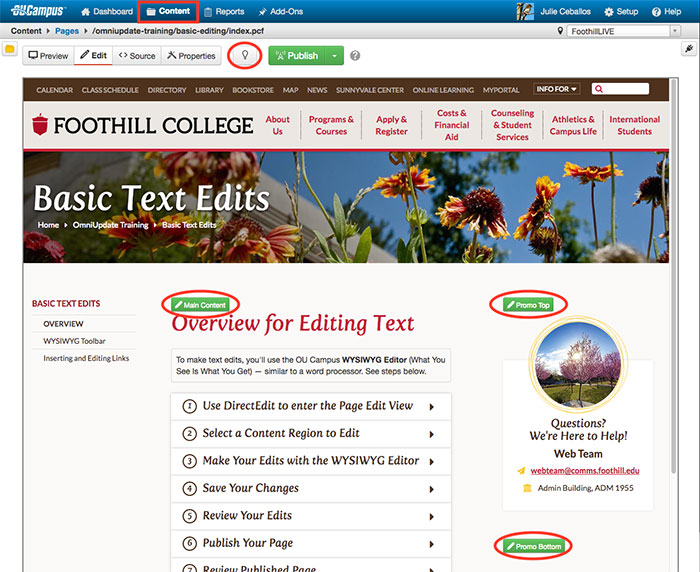The width and height of the screenshot is (700, 572).
Task: Click the CLASS SCHEDULE link
Action: click(x=110, y=90)
